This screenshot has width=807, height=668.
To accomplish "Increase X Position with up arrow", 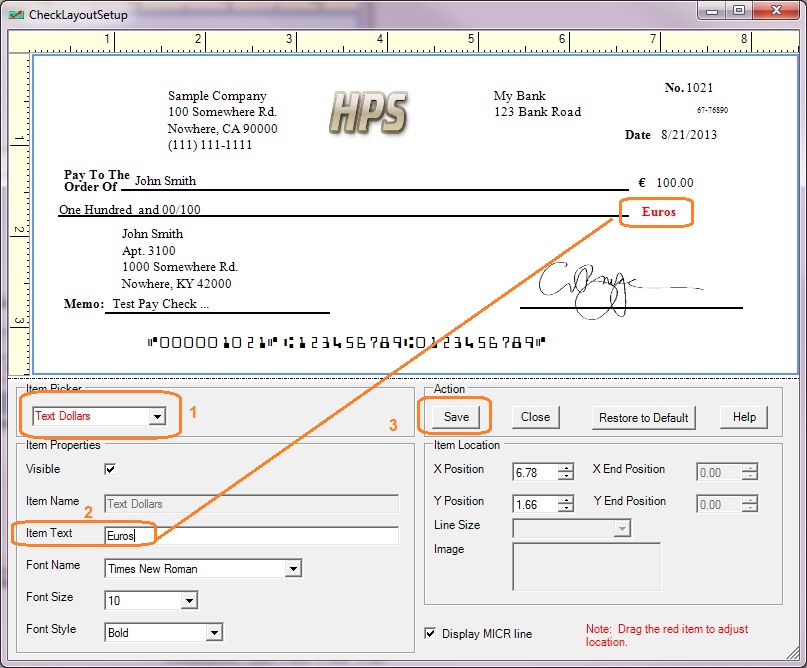I will (566, 467).
